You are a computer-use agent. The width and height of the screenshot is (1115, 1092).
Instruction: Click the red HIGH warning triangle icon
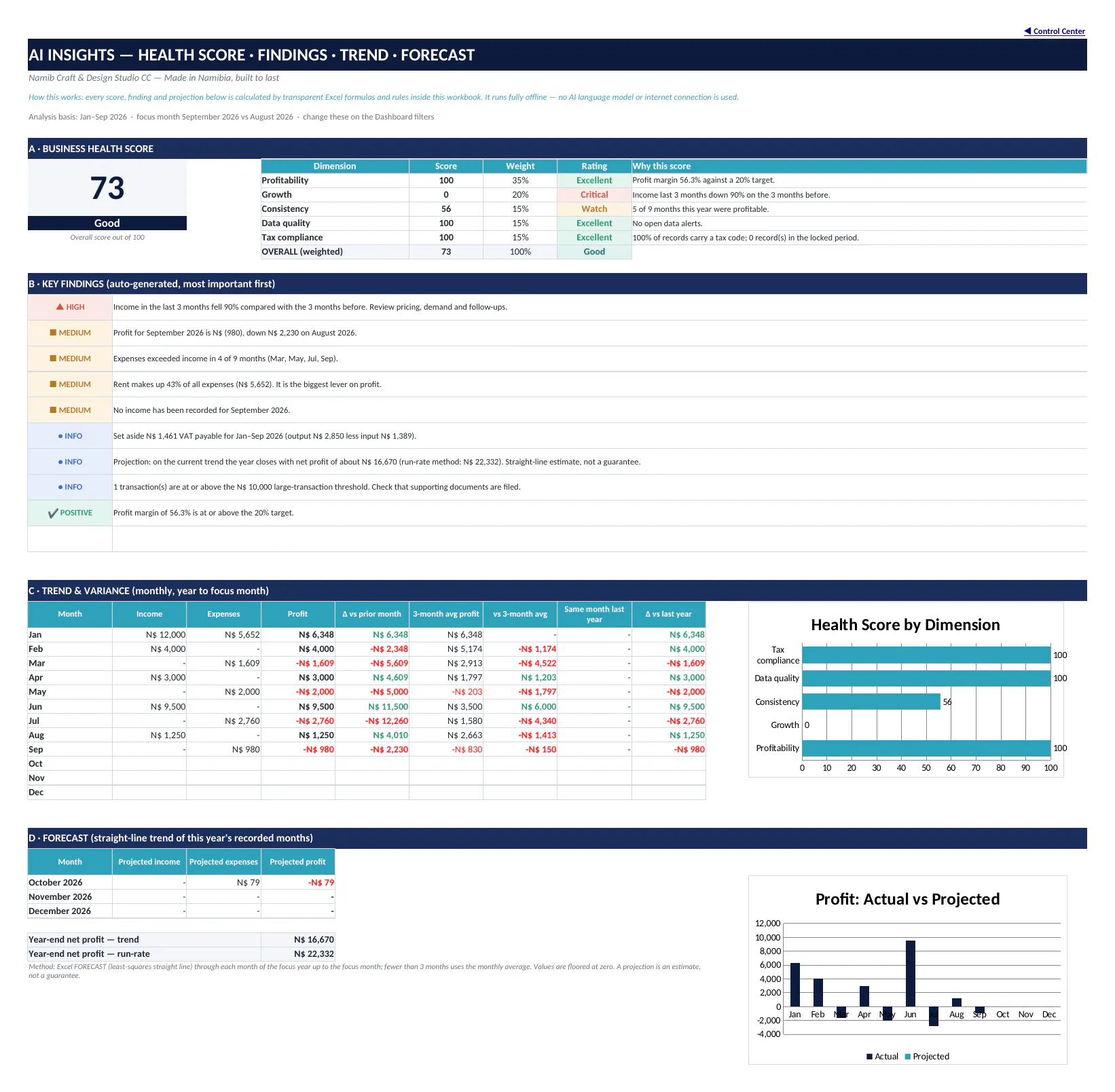[x=60, y=307]
